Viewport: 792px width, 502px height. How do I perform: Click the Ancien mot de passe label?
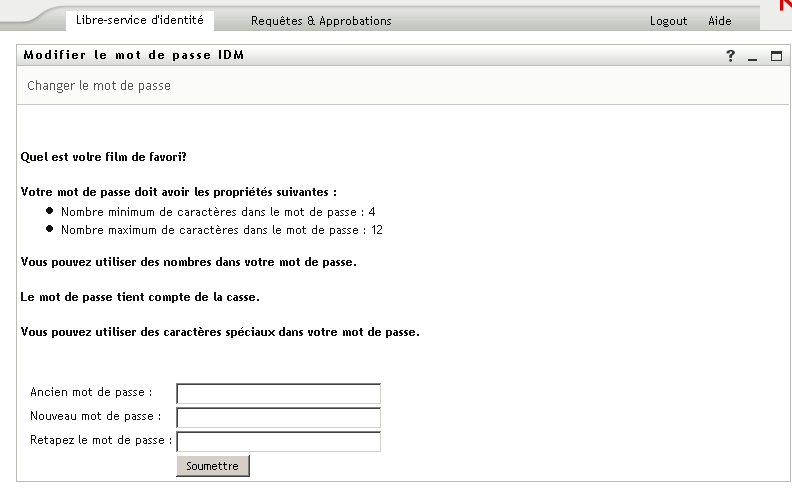(91, 392)
